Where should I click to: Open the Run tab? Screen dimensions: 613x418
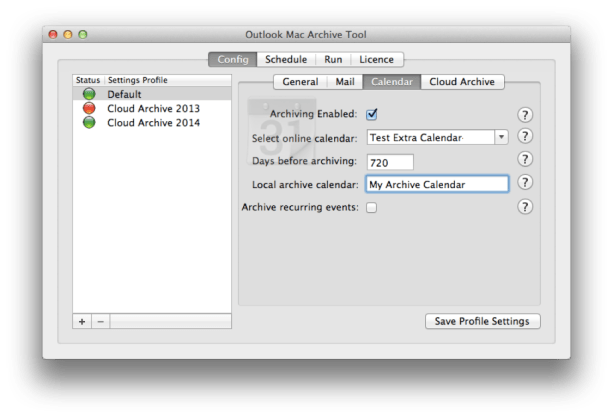pos(333,59)
